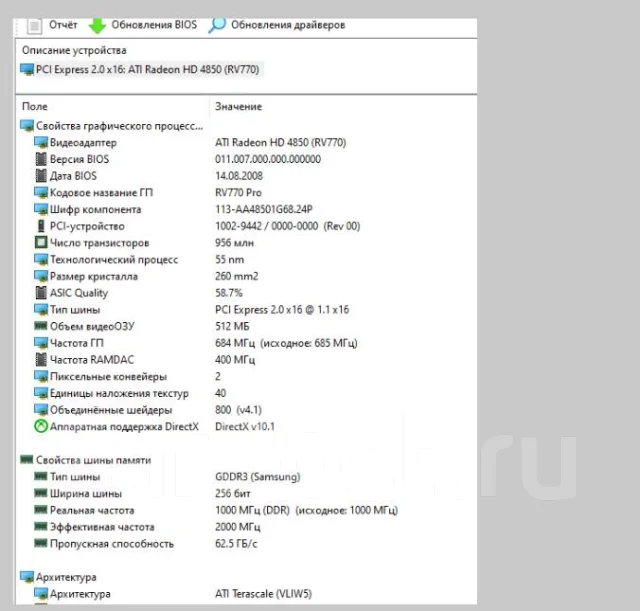Click the Частота ГП icon
Image resolution: width=640 pixels, height=611 pixels.
click(41, 343)
